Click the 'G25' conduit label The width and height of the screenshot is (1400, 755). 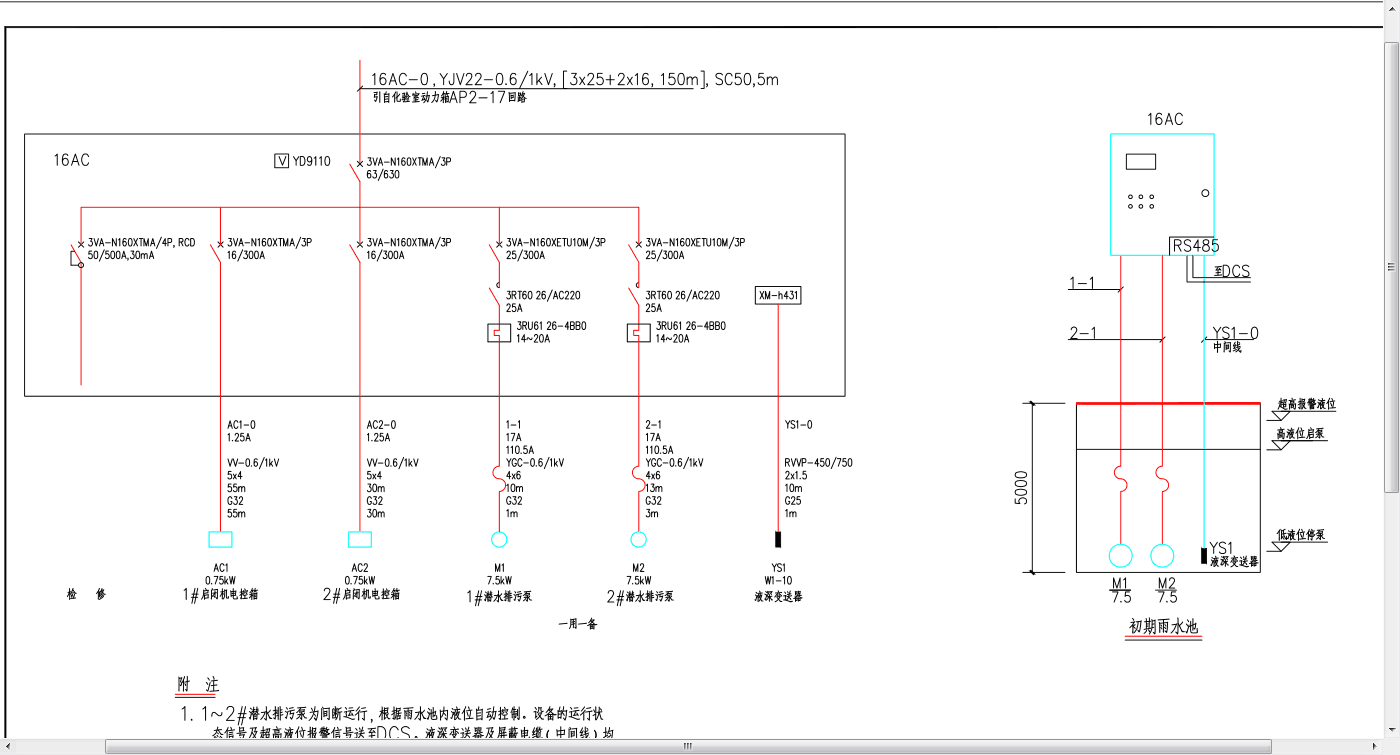click(794, 501)
